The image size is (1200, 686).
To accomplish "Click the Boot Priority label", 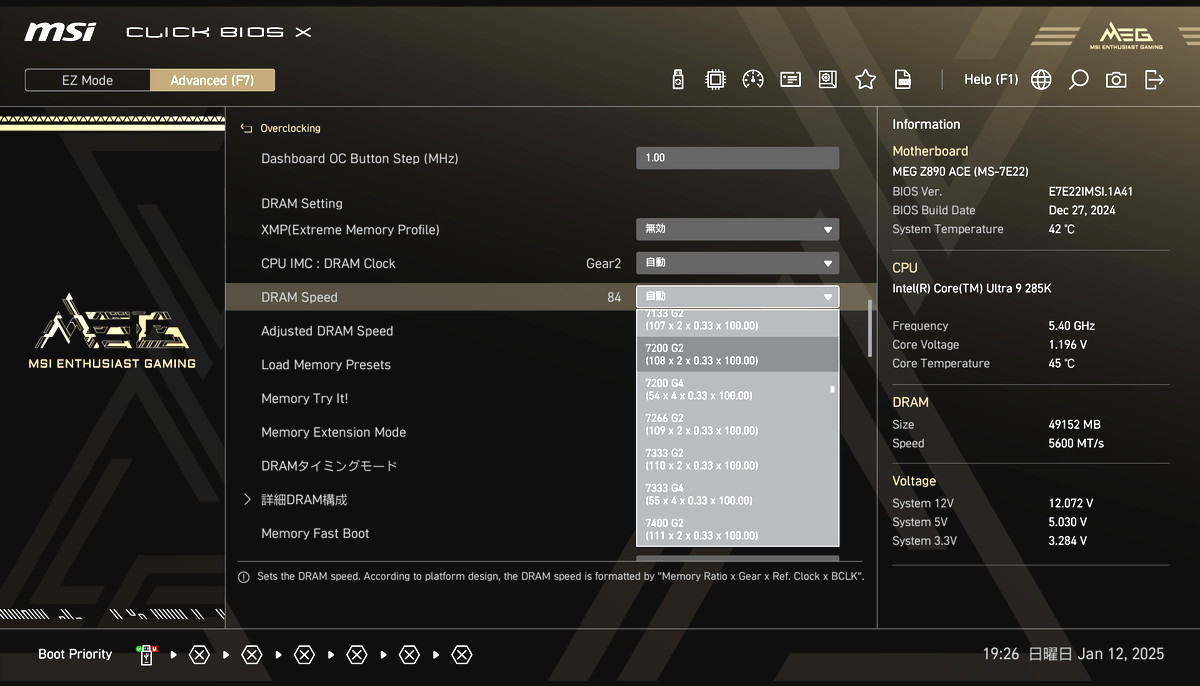I will pyautogui.click(x=75, y=655).
